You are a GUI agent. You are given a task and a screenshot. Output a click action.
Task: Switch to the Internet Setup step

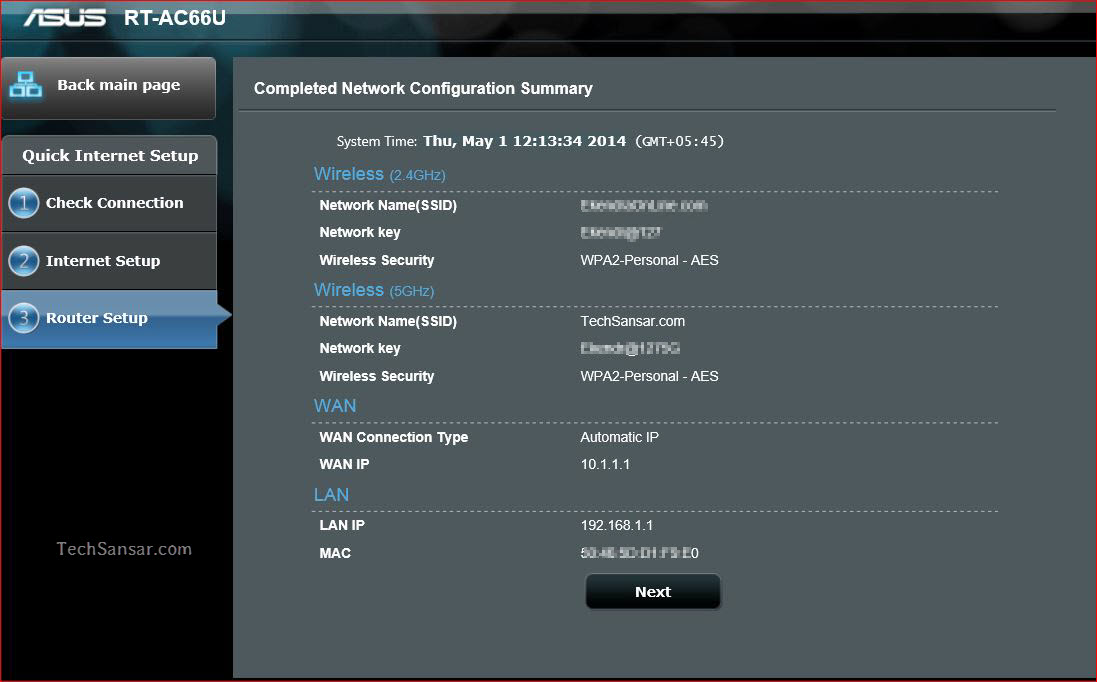point(101,261)
